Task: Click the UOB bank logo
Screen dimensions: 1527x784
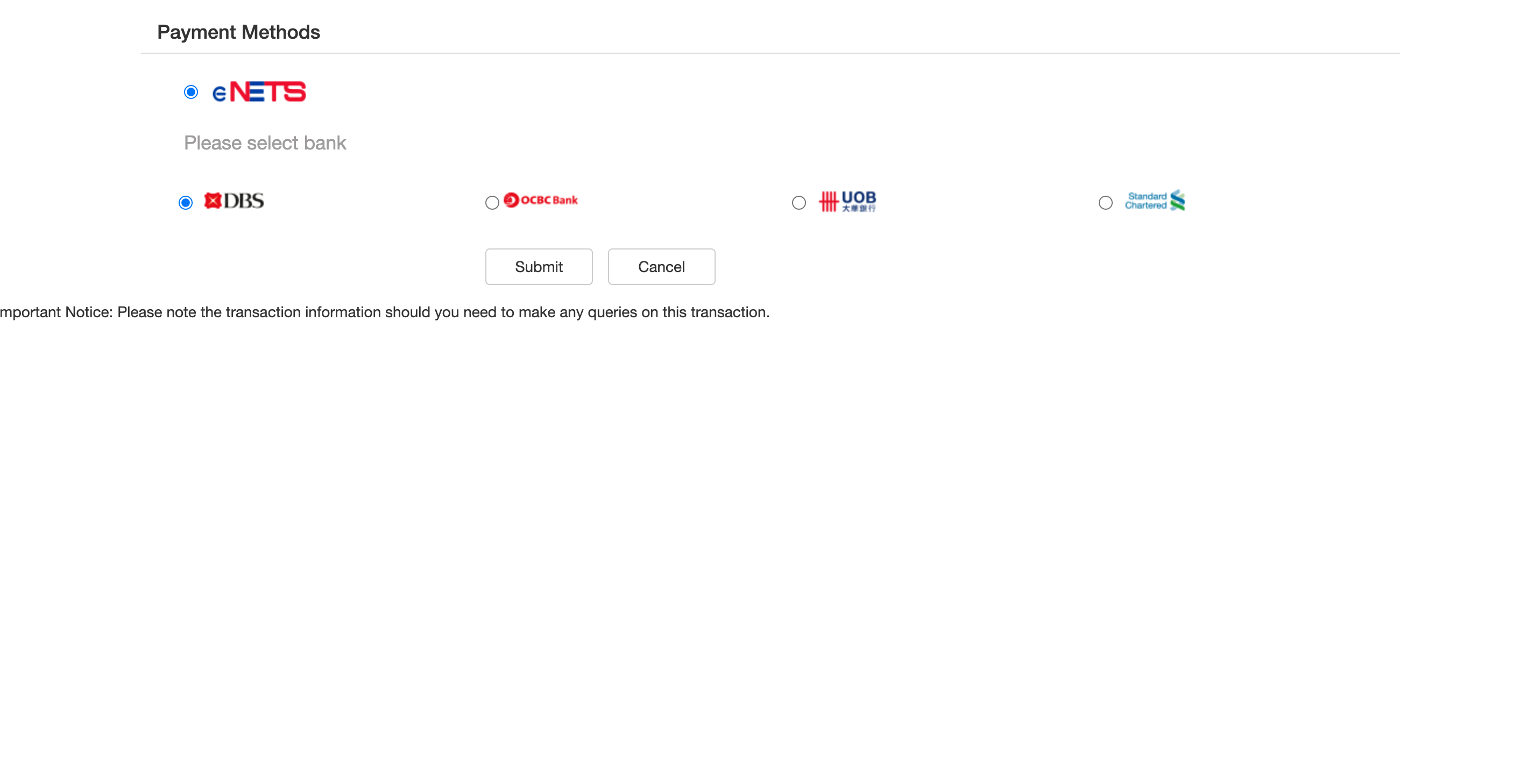Action: (x=847, y=201)
